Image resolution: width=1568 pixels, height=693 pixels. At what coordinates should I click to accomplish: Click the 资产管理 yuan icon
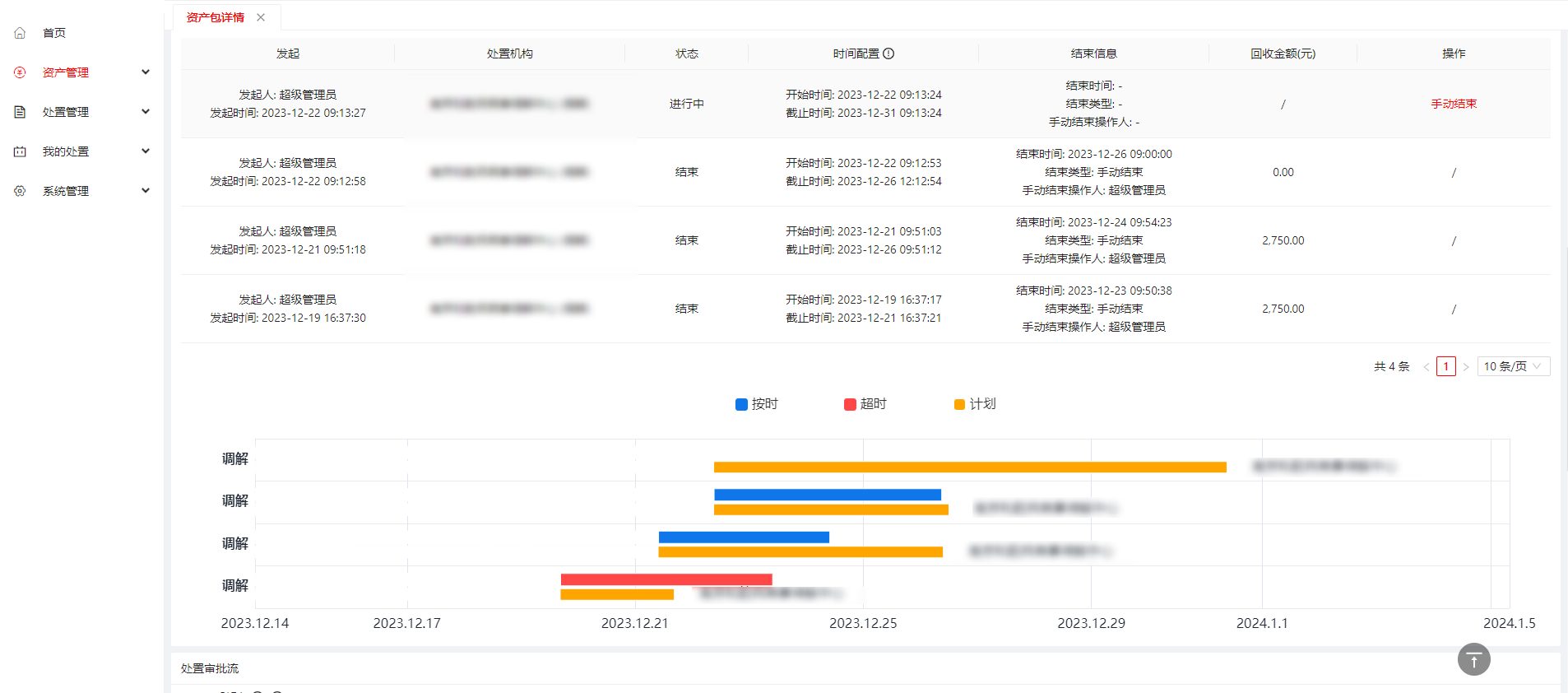(x=20, y=72)
